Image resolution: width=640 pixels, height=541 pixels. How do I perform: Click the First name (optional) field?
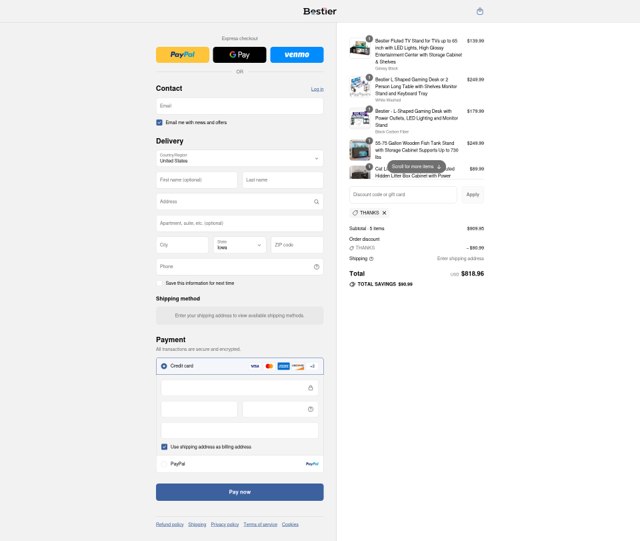(x=196, y=180)
